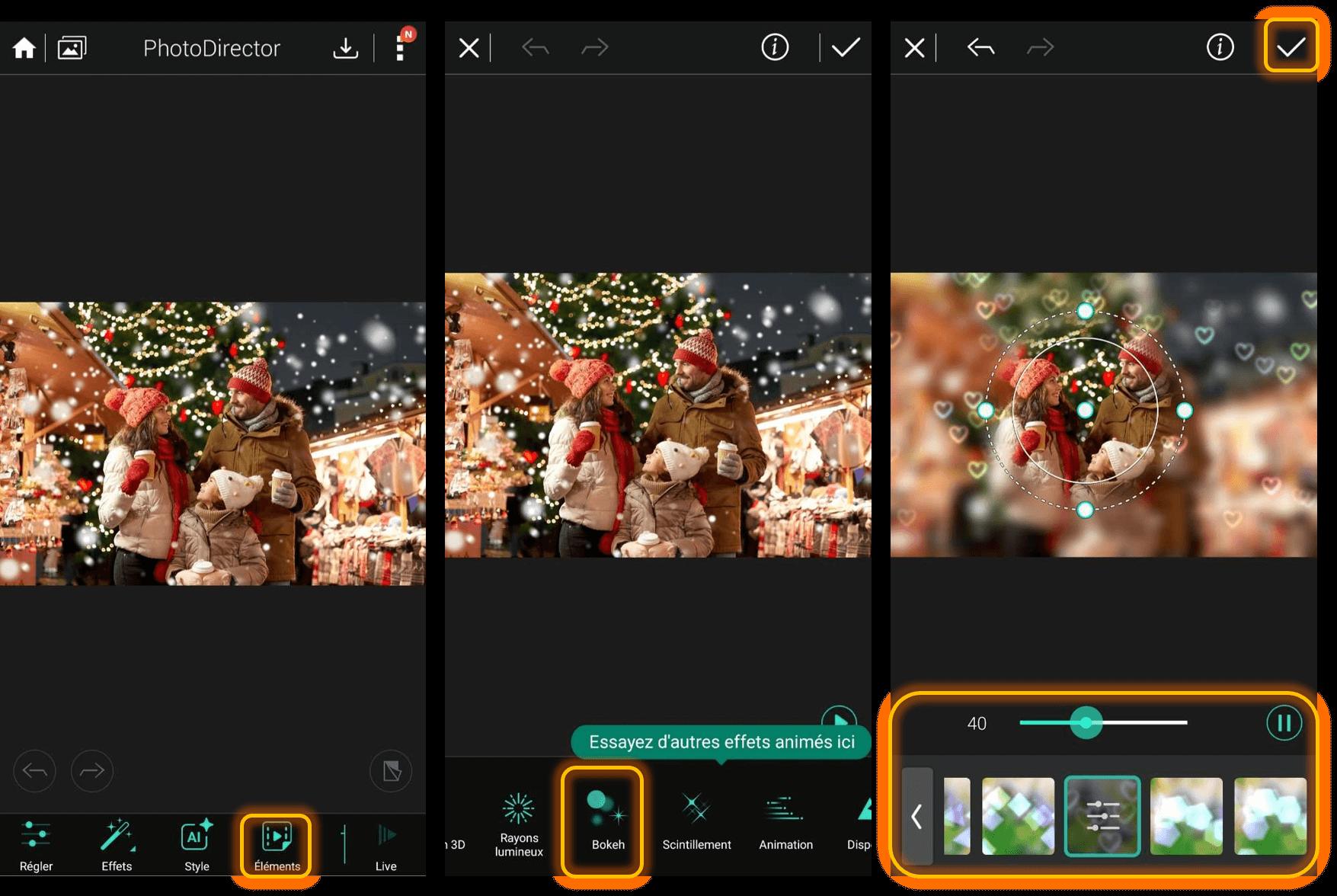Tap the center point of the focus circle

(x=1086, y=410)
